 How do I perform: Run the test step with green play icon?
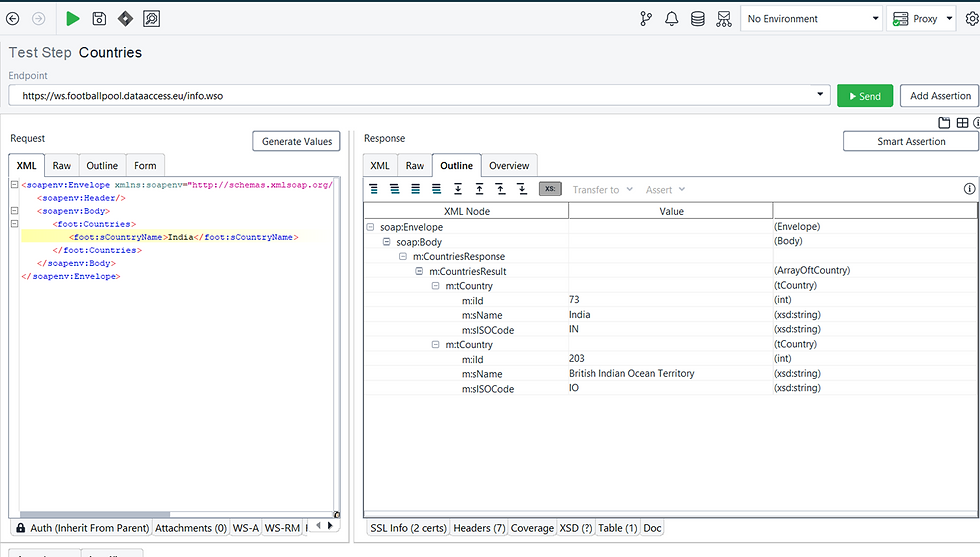pyautogui.click(x=73, y=18)
